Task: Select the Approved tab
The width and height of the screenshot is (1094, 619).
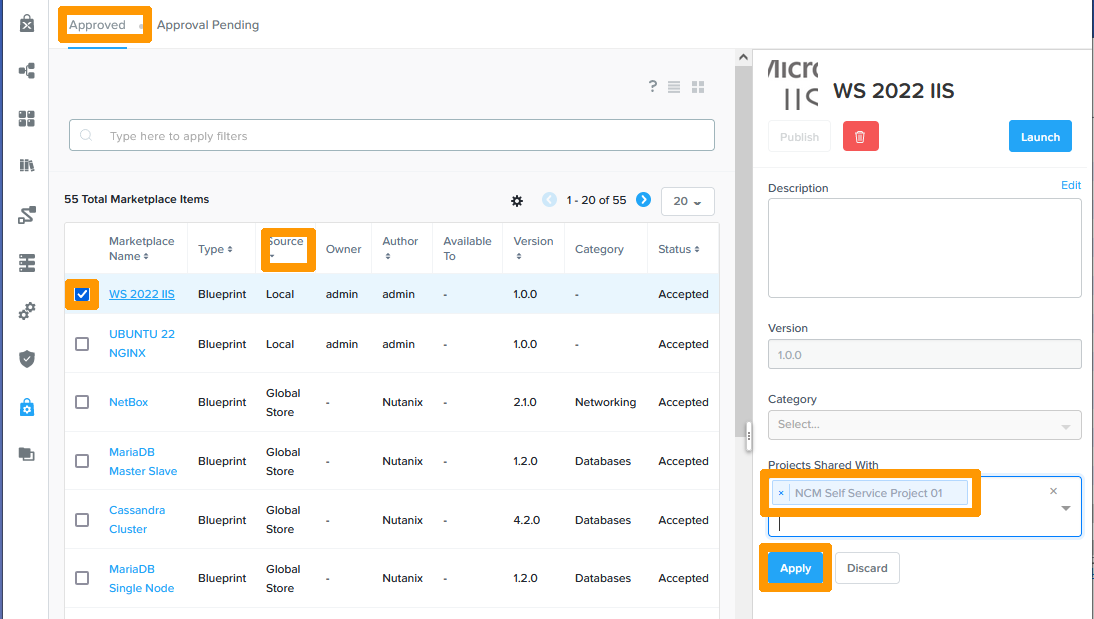Action: point(98,25)
